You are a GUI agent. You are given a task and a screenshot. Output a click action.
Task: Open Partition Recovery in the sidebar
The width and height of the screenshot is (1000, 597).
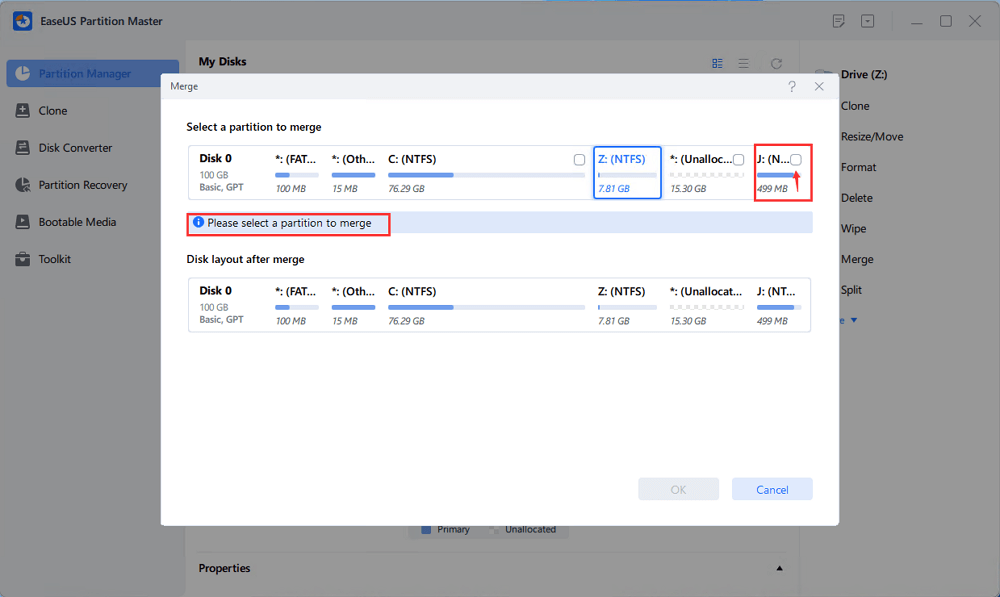pos(82,185)
